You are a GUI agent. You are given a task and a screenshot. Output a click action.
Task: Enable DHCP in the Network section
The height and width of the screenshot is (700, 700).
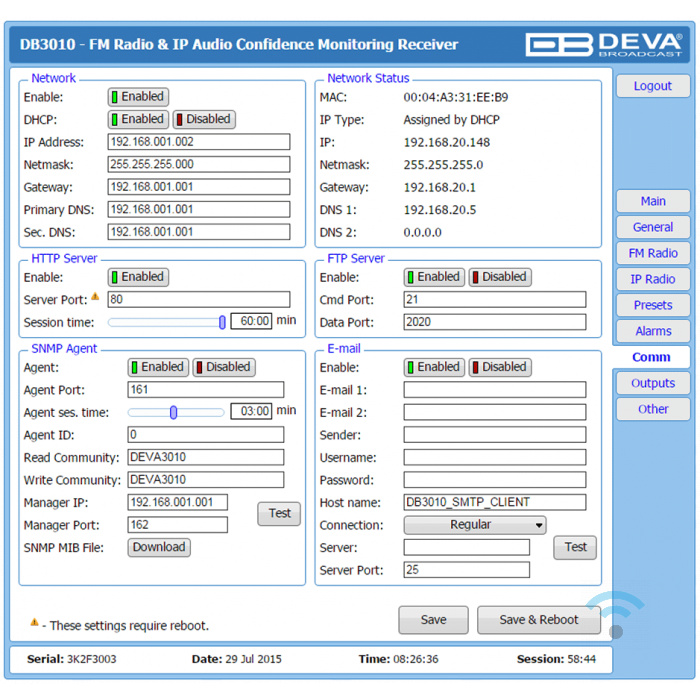coord(138,119)
